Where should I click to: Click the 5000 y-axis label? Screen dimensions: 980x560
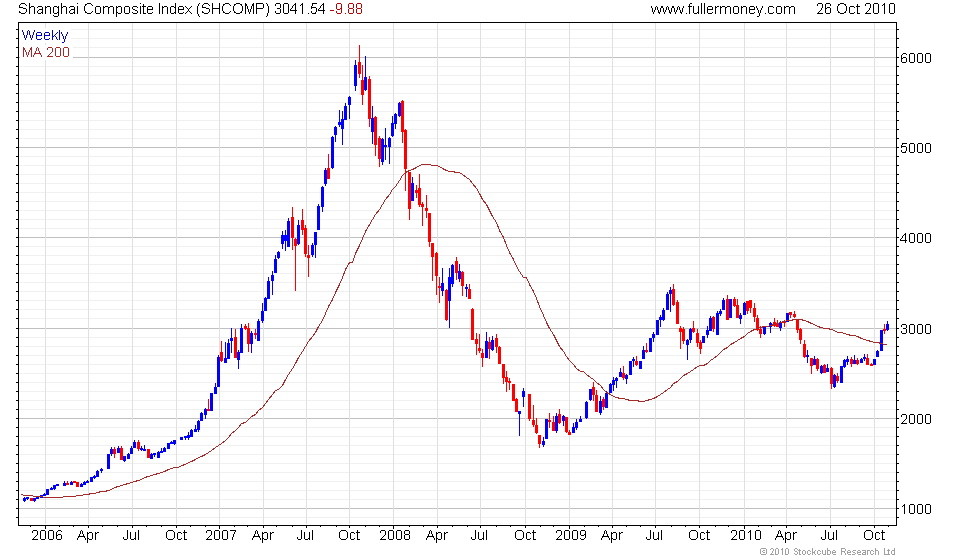click(916, 148)
